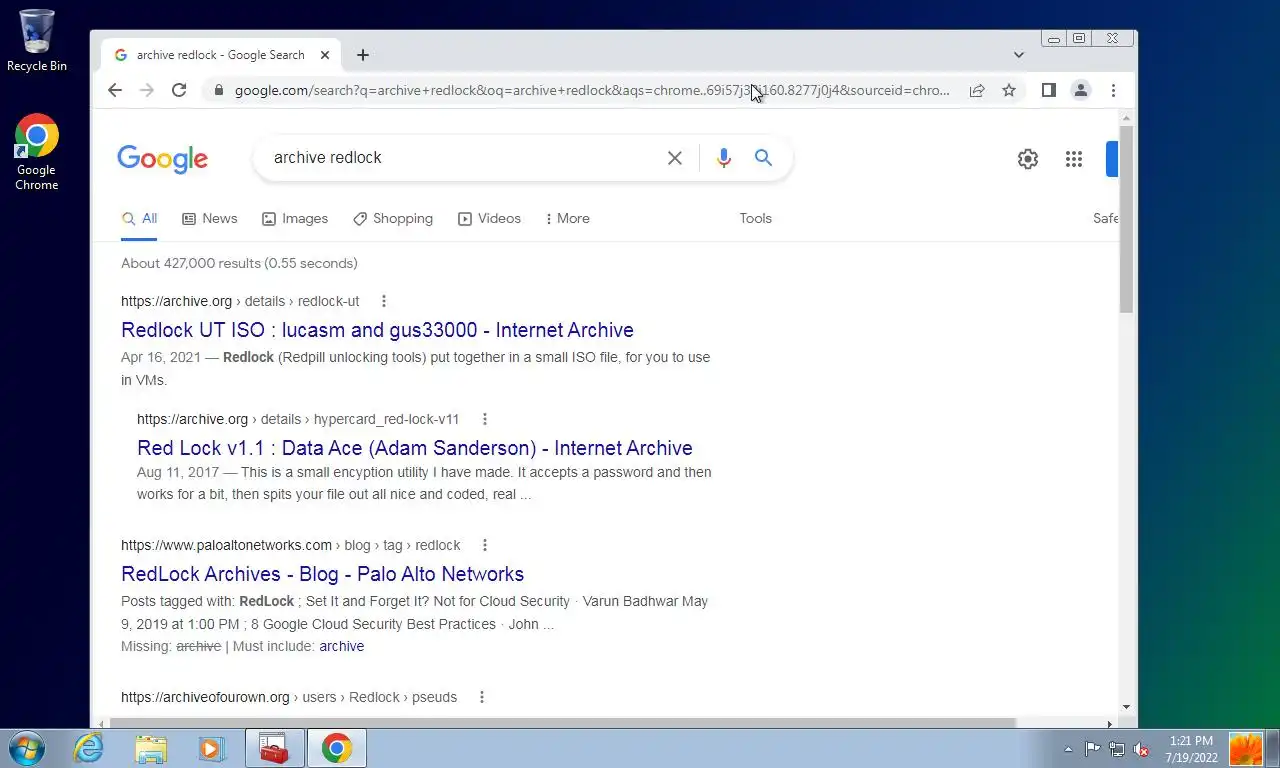The height and width of the screenshot is (768, 1280).
Task: Open RedLock Archives Palo Alto Networks link
Action: pos(322,574)
